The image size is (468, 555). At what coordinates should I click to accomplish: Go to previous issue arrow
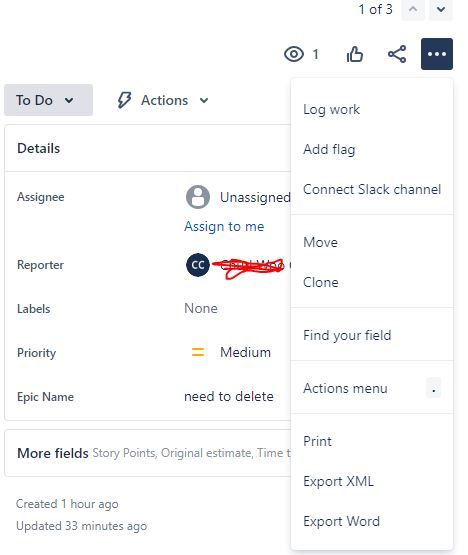coord(413,9)
